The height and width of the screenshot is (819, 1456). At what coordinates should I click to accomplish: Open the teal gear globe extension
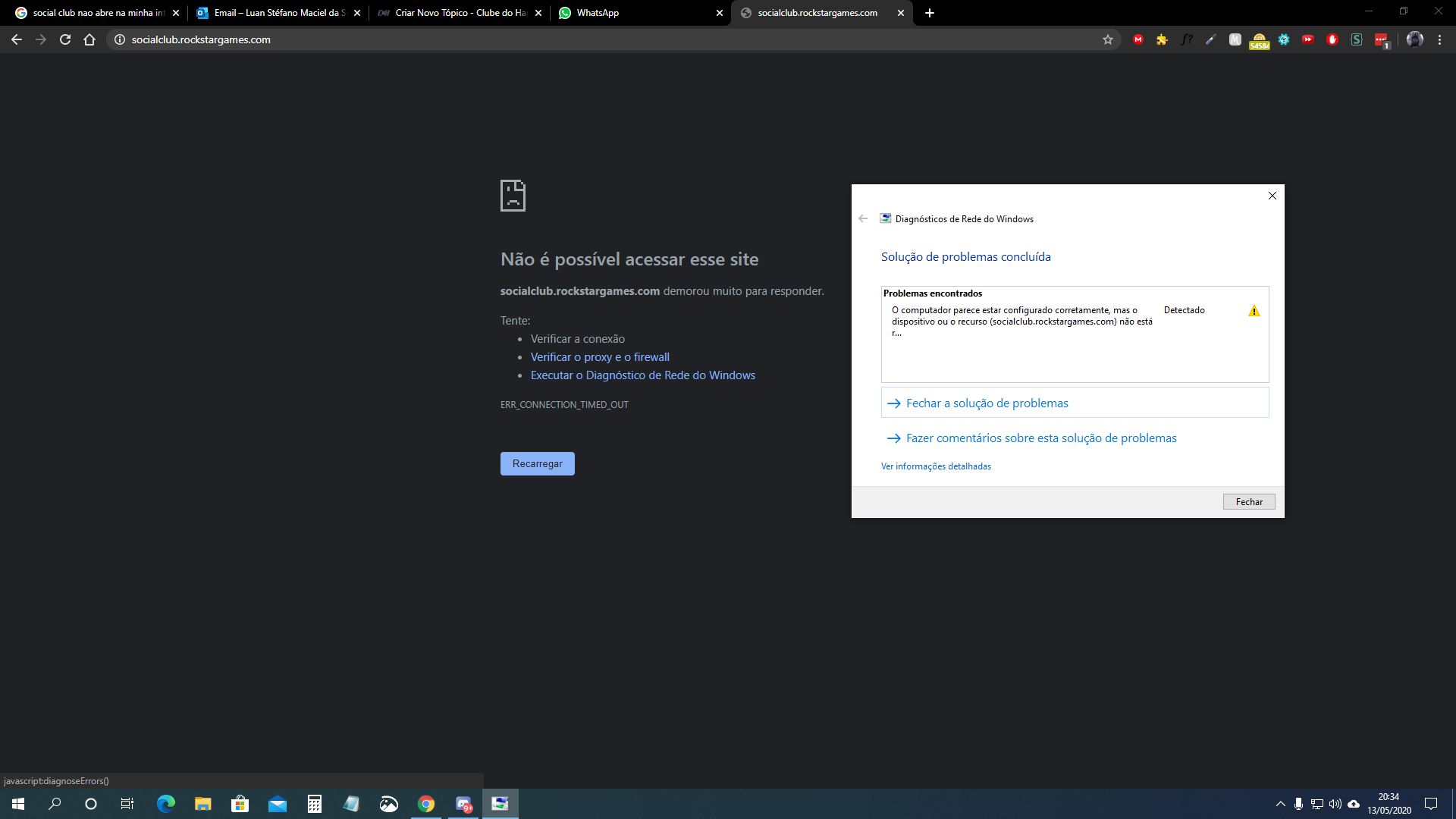click(x=1284, y=39)
